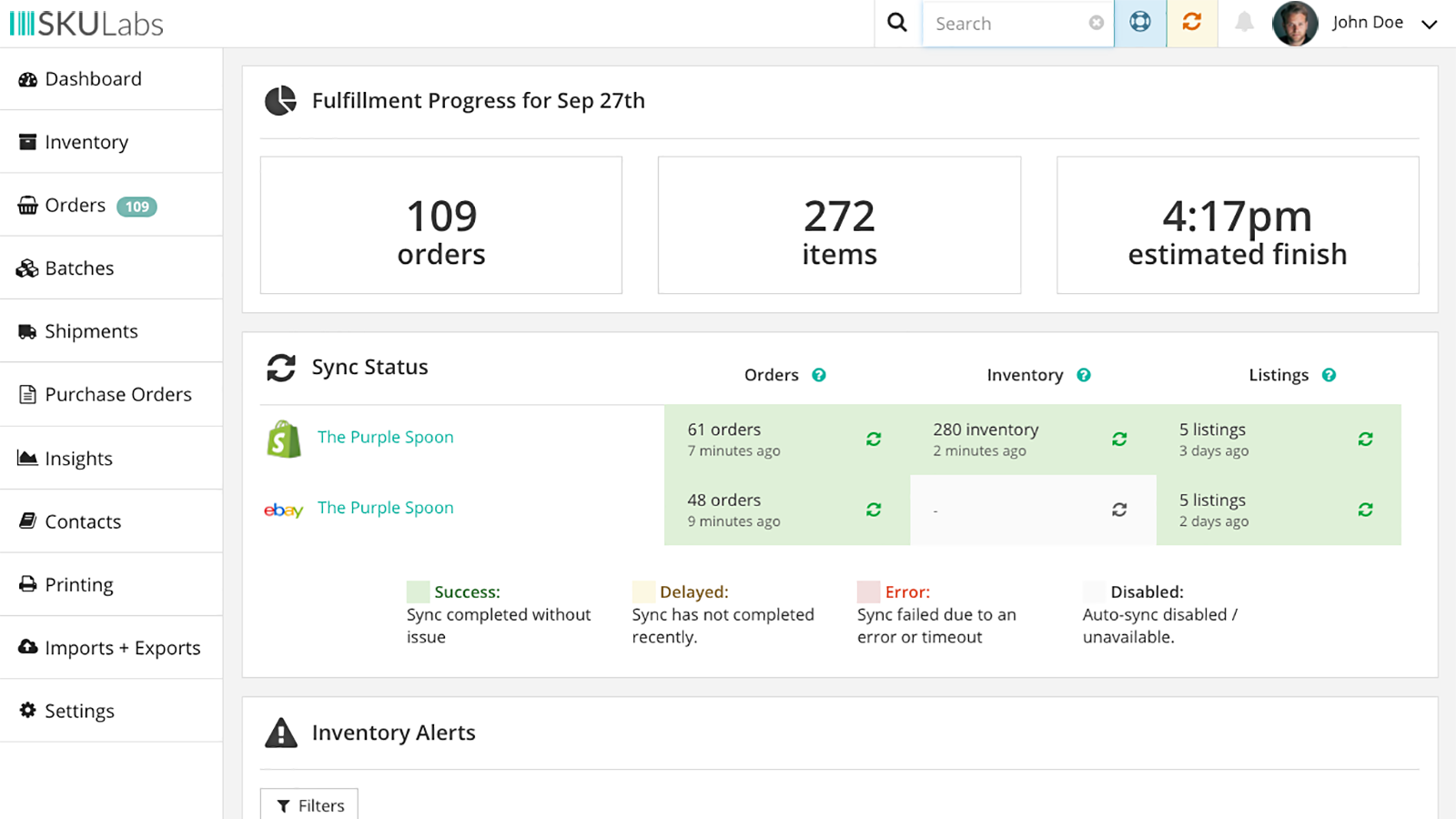
Task: Click the support/help globe icon in header
Action: [x=1140, y=23]
